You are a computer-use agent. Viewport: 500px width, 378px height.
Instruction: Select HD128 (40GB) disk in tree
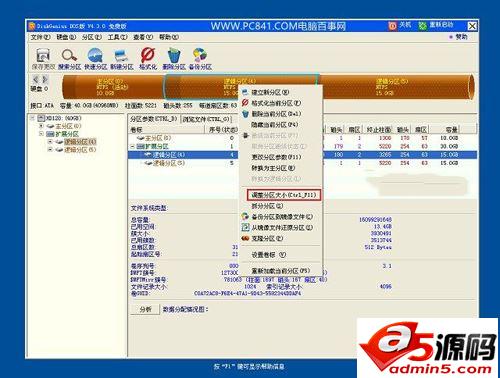[59, 118]
